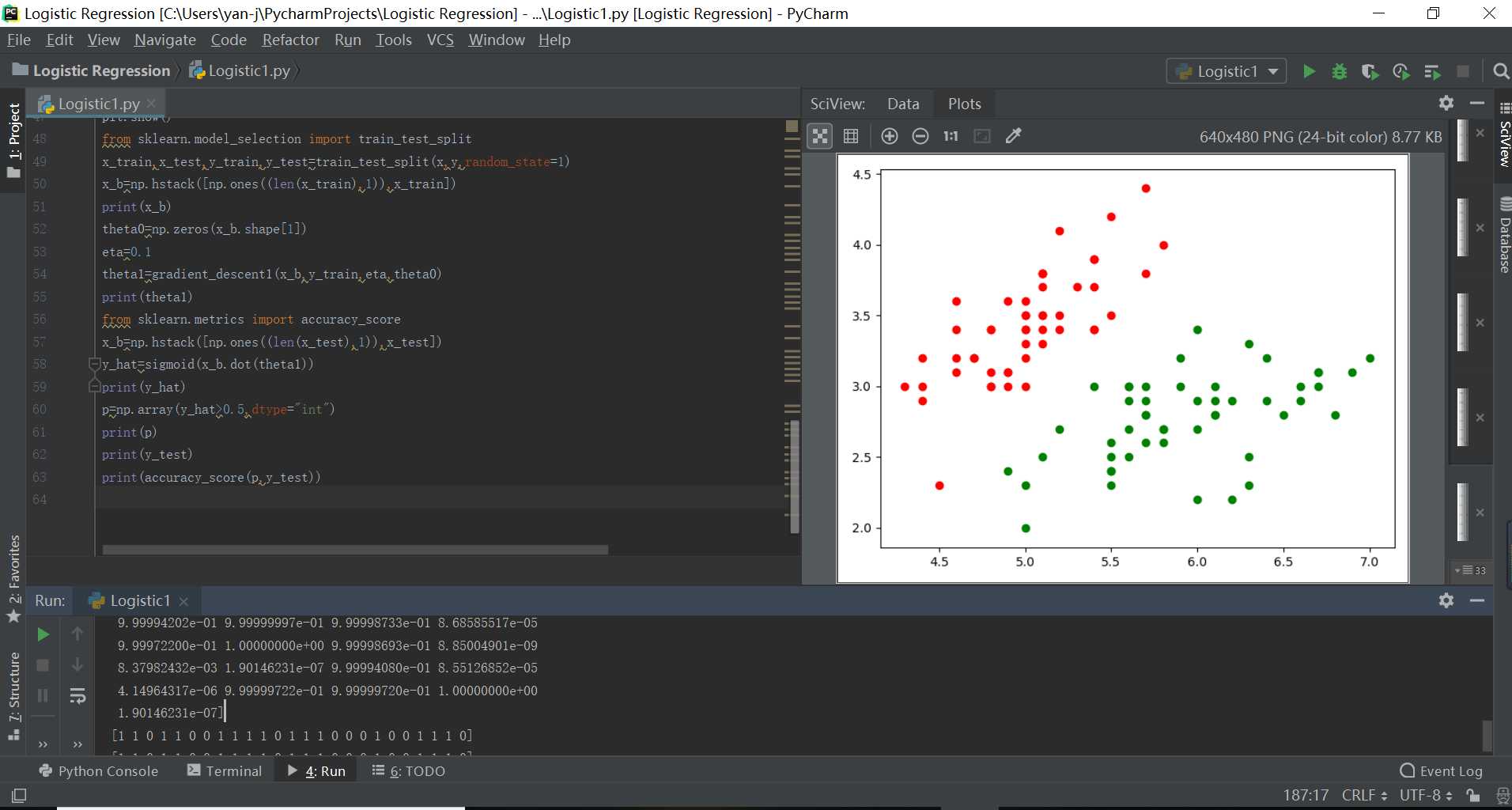
Task: Toggle fit-to-window icon in SciView
Action: point(820,136)
